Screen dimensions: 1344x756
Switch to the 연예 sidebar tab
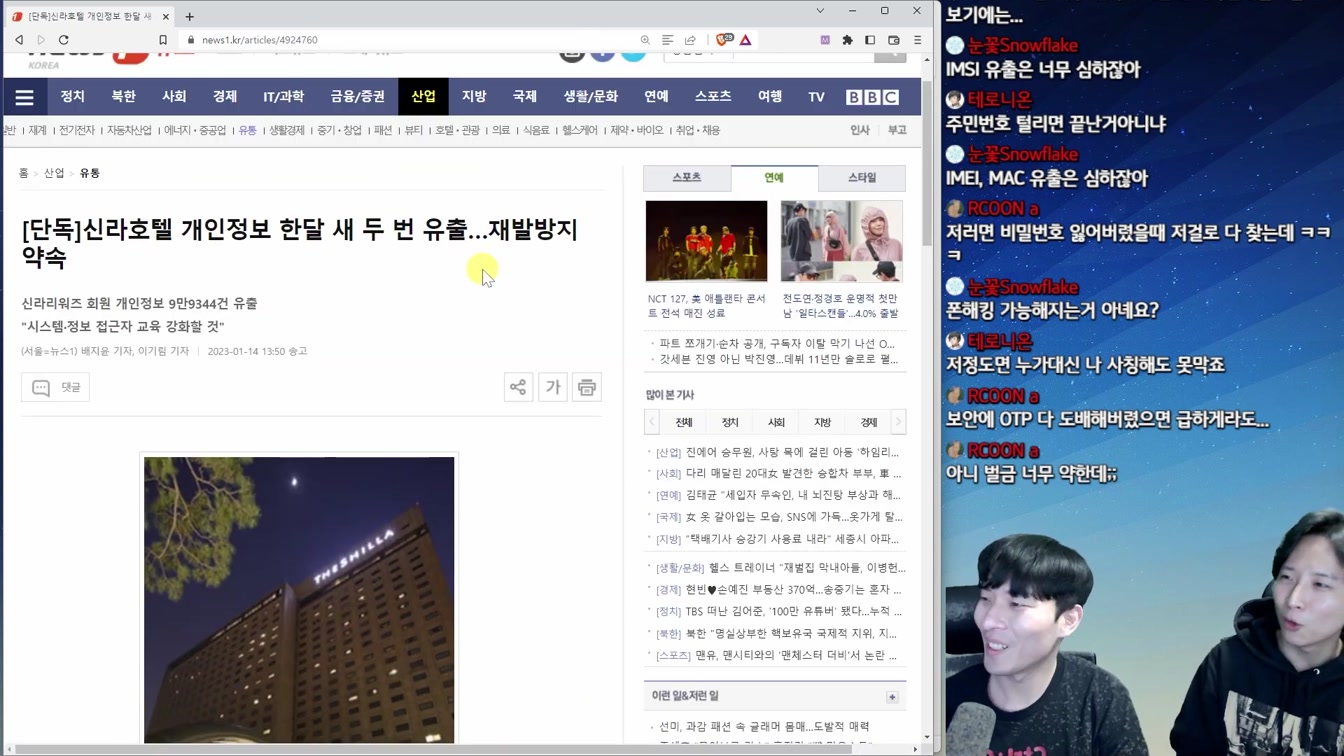click(774, 178)
